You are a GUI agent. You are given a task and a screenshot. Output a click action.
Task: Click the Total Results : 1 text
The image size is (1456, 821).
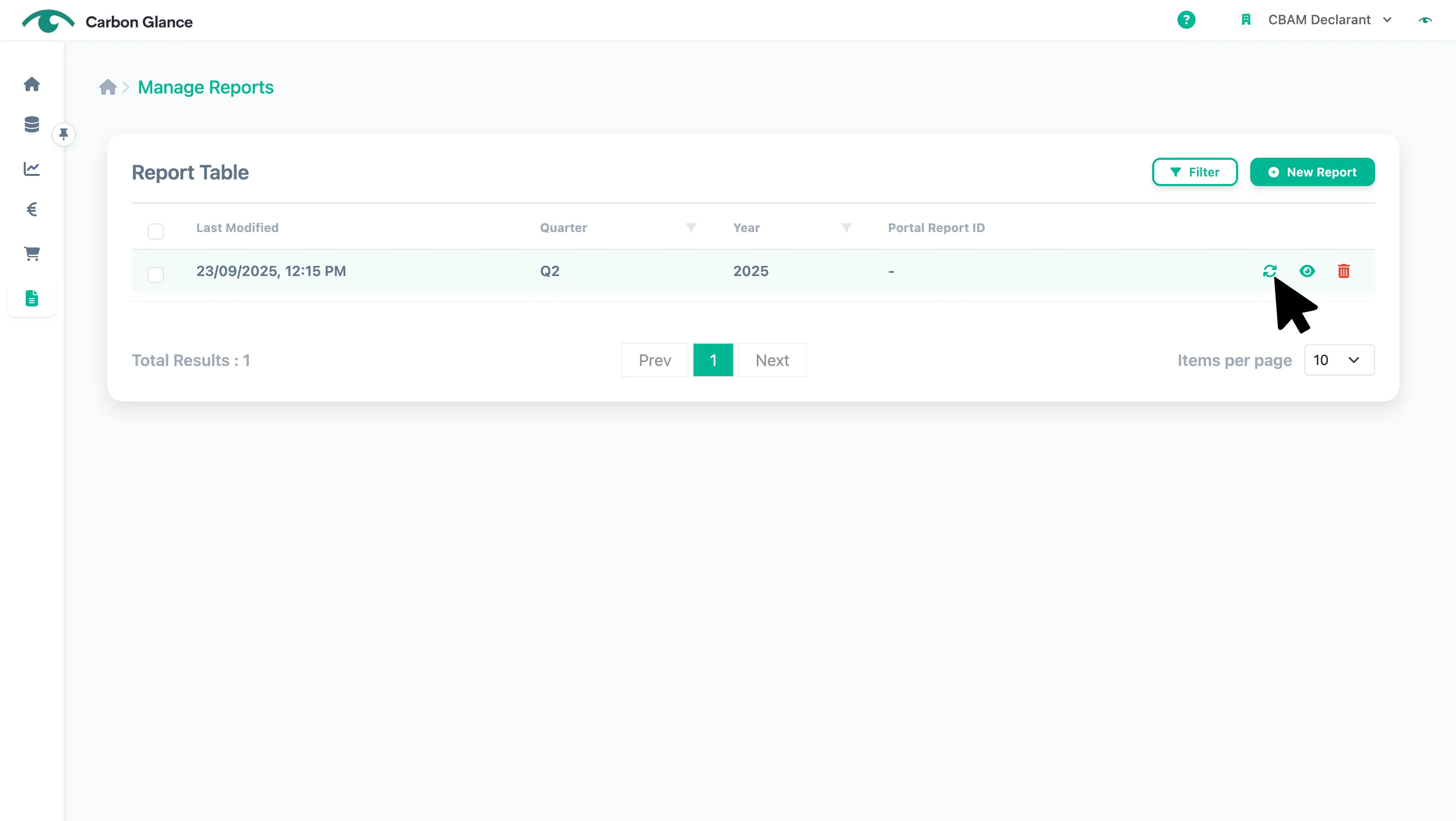pos(191,360)
